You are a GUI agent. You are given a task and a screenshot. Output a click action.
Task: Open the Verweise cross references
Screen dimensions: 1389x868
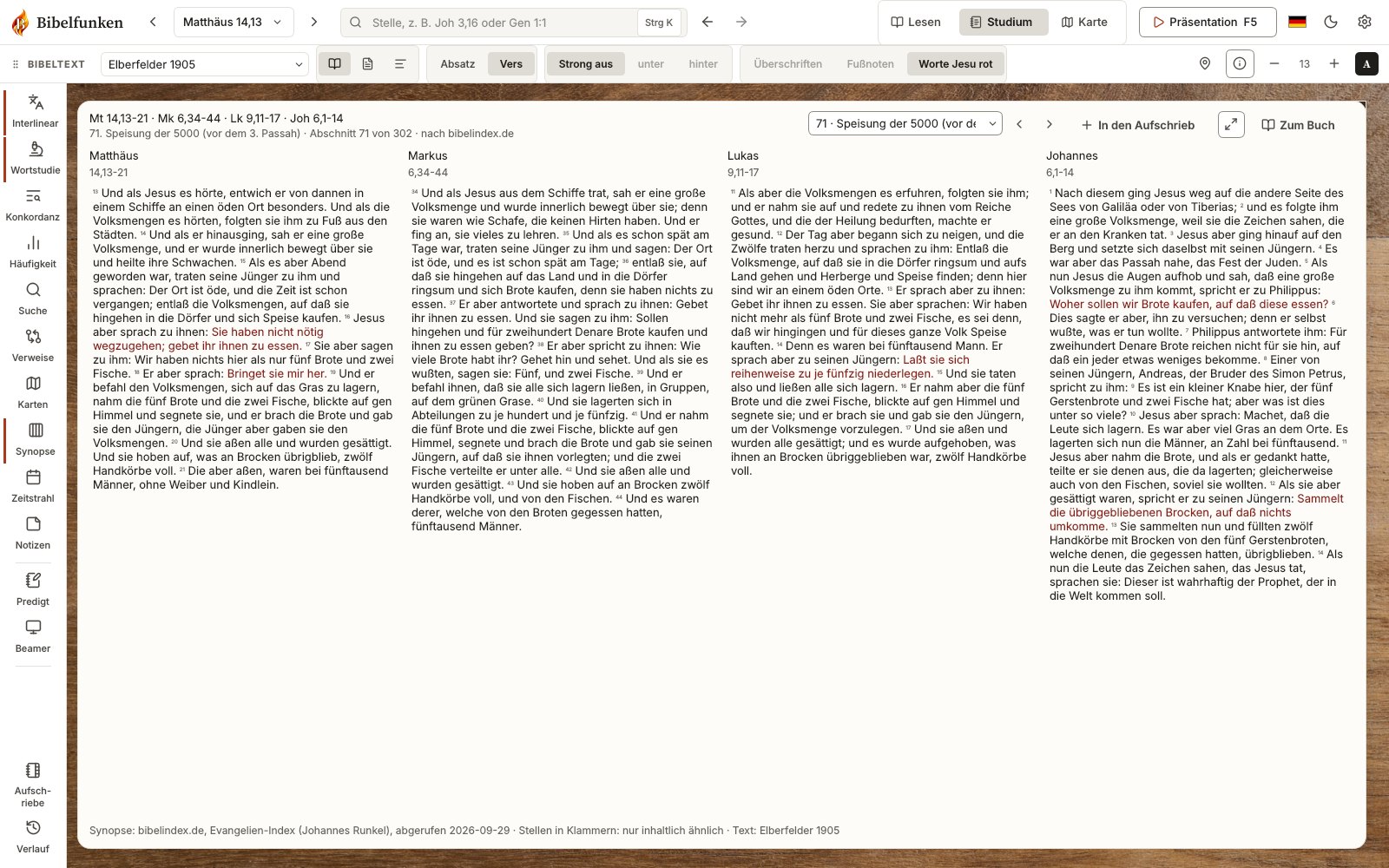(33, 345)
